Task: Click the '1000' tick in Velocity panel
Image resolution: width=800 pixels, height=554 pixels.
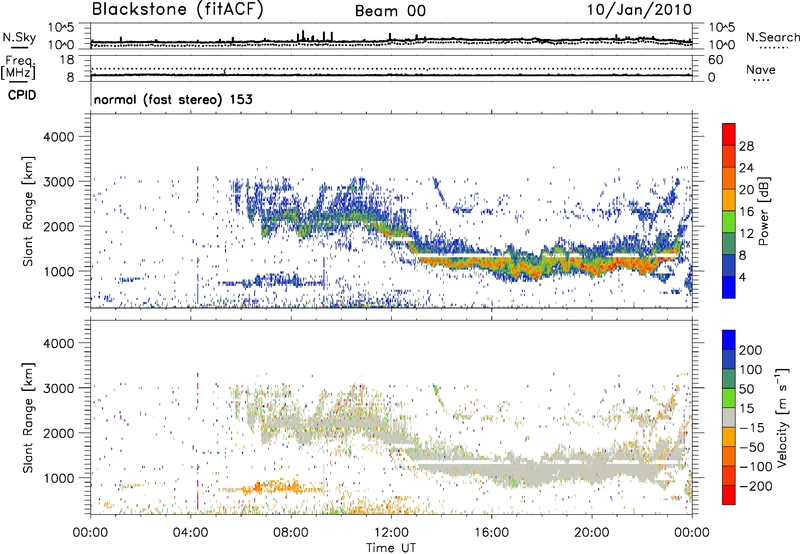Action: [x=59, y=478]
